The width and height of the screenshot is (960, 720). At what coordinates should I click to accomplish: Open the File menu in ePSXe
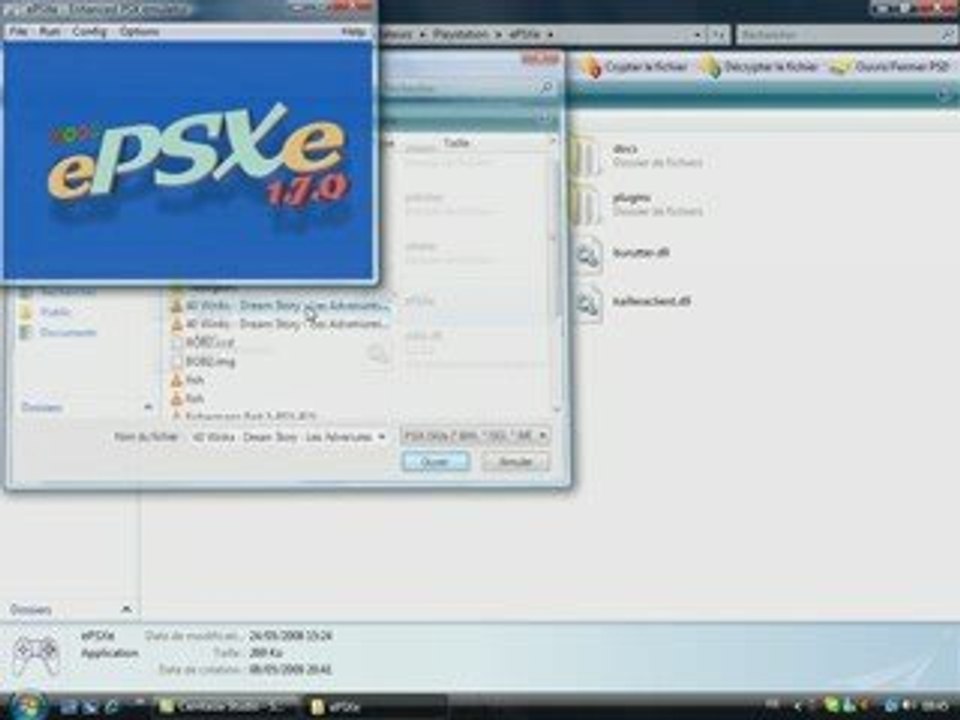click(x=18, y=31)
